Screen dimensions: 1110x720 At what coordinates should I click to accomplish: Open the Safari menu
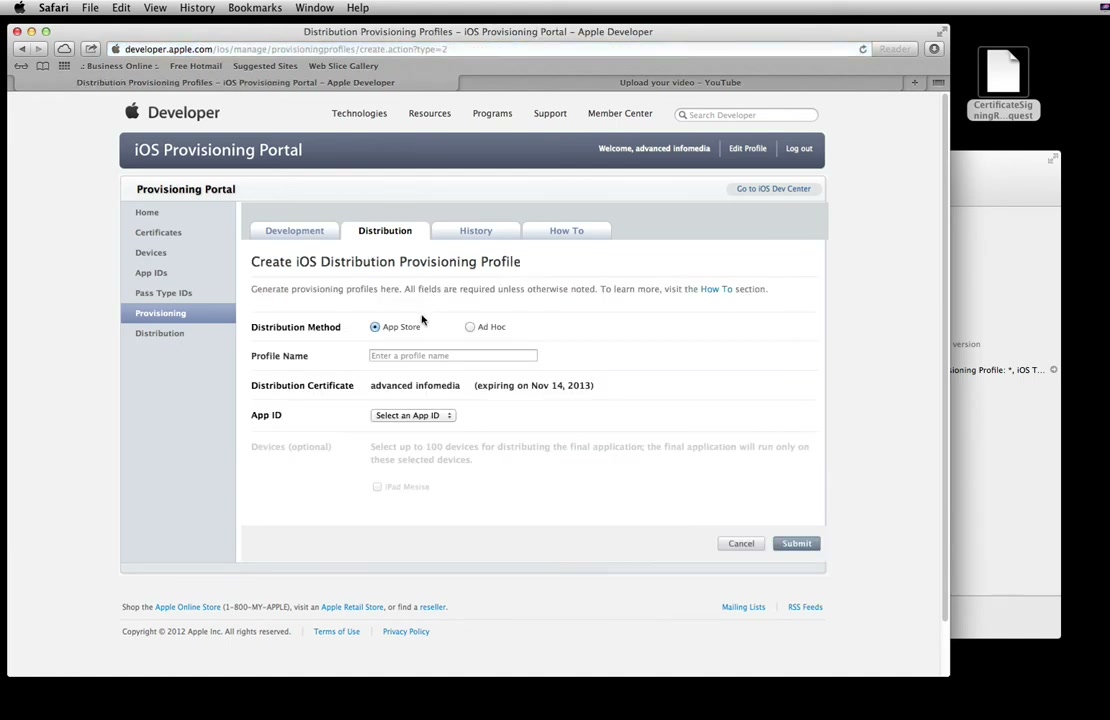(x=54, y=8)
